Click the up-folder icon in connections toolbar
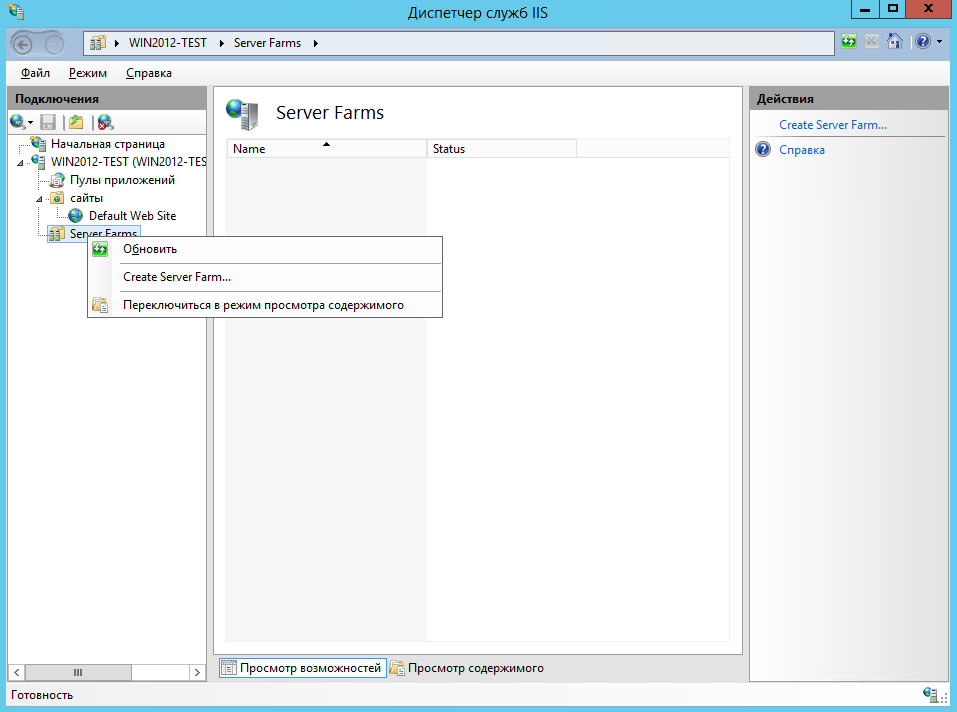The width and height of the screenshot is (957, 712). (x=75, y=122)
